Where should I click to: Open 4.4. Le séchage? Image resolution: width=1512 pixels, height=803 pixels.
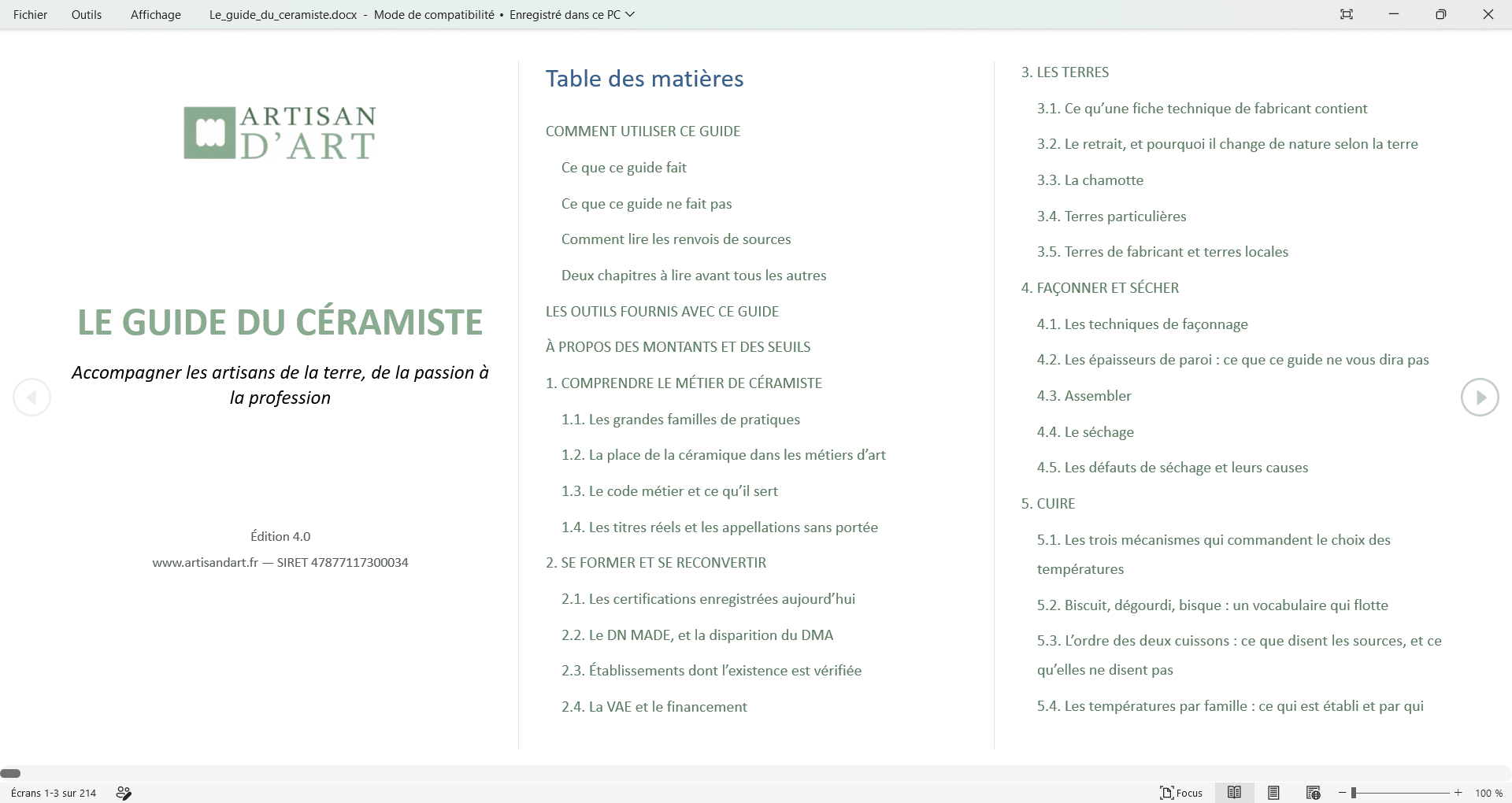tap(1085, 432)
